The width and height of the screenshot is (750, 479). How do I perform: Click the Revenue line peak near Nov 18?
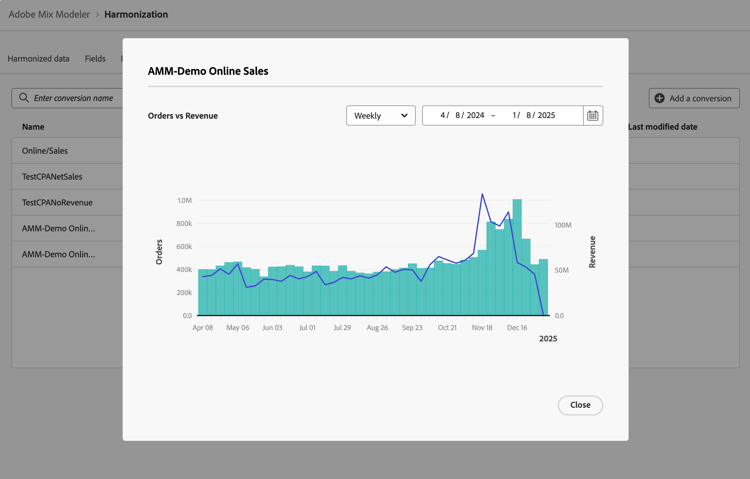[482, 194]
